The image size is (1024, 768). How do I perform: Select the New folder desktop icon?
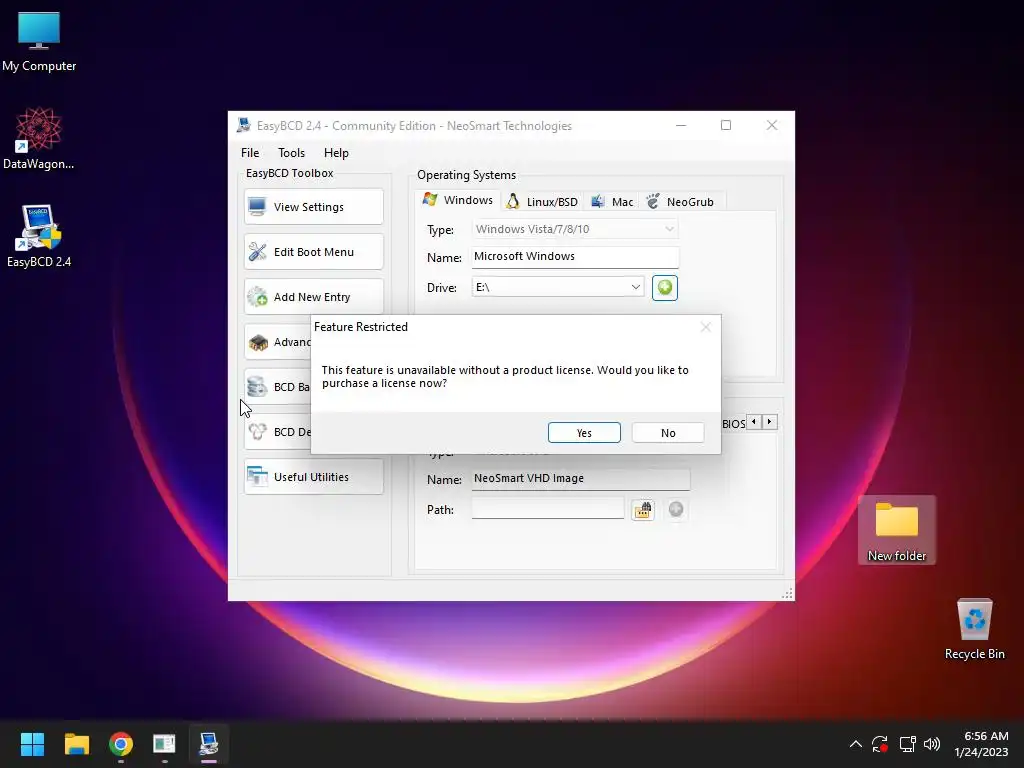[897, 530]
